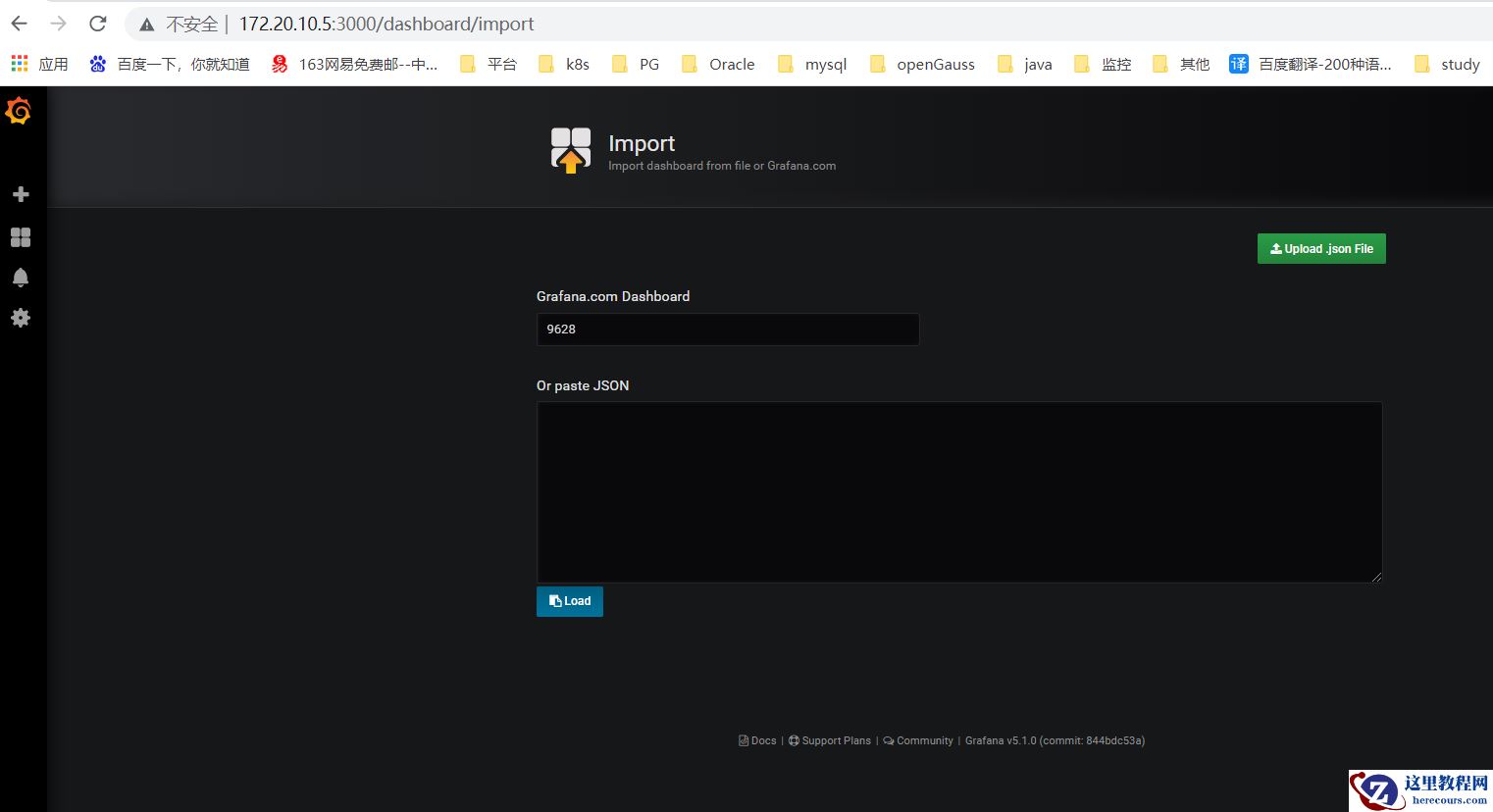Image resolution: width=1493 pixels, height=812 pixels.
Task: Click the address bar URL
Action: [386, 24]
